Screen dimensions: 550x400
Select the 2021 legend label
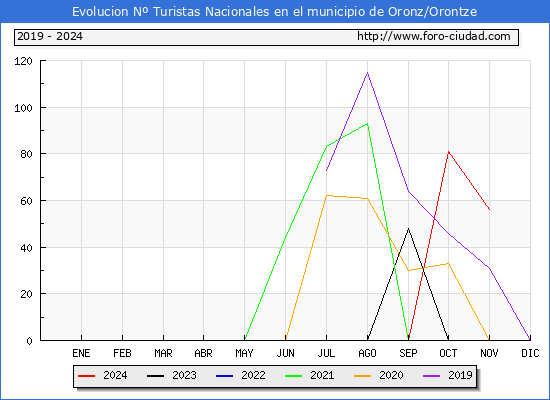322,375
